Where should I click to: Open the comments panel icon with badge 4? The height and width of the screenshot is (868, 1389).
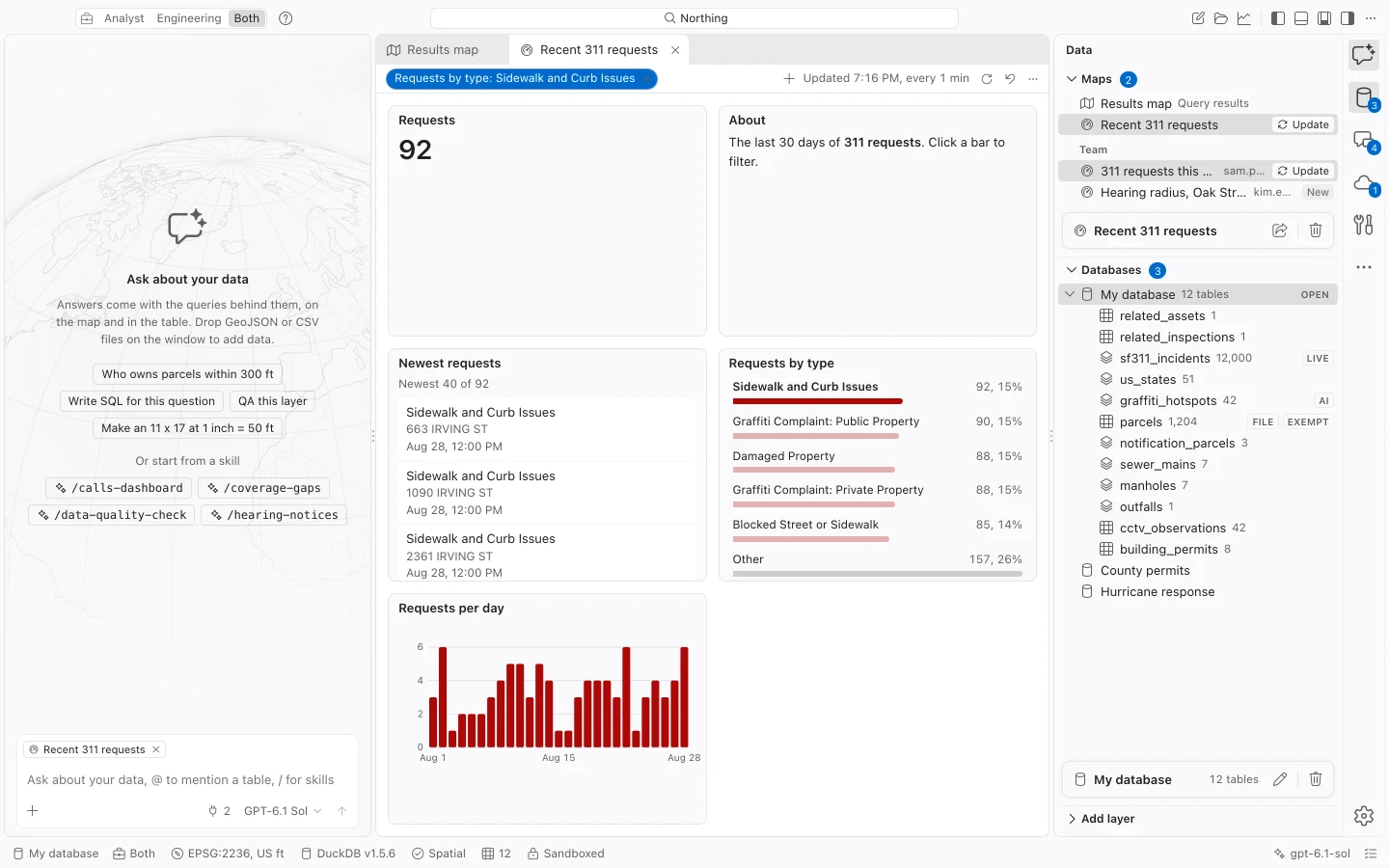(1364, 140)
